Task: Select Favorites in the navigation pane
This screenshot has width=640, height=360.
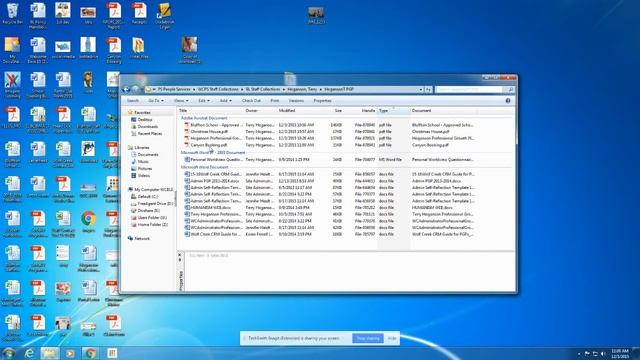Action: 142,112
